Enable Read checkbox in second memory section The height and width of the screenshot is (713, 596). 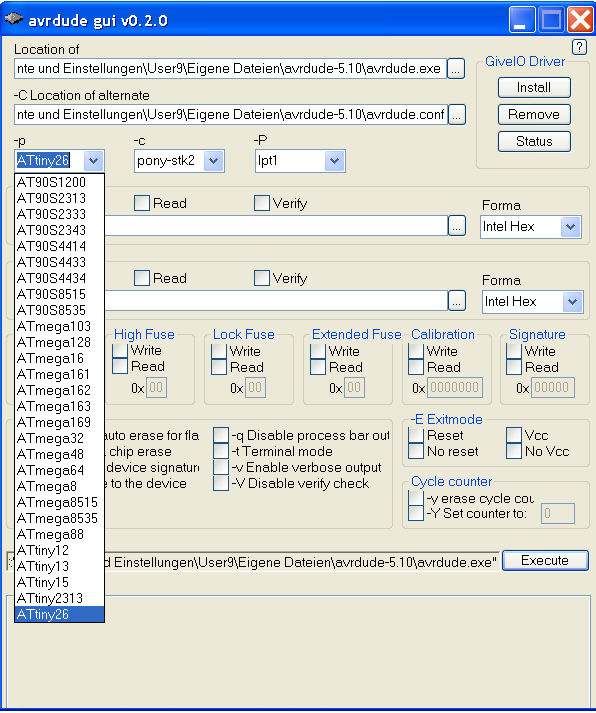point(142,278)
